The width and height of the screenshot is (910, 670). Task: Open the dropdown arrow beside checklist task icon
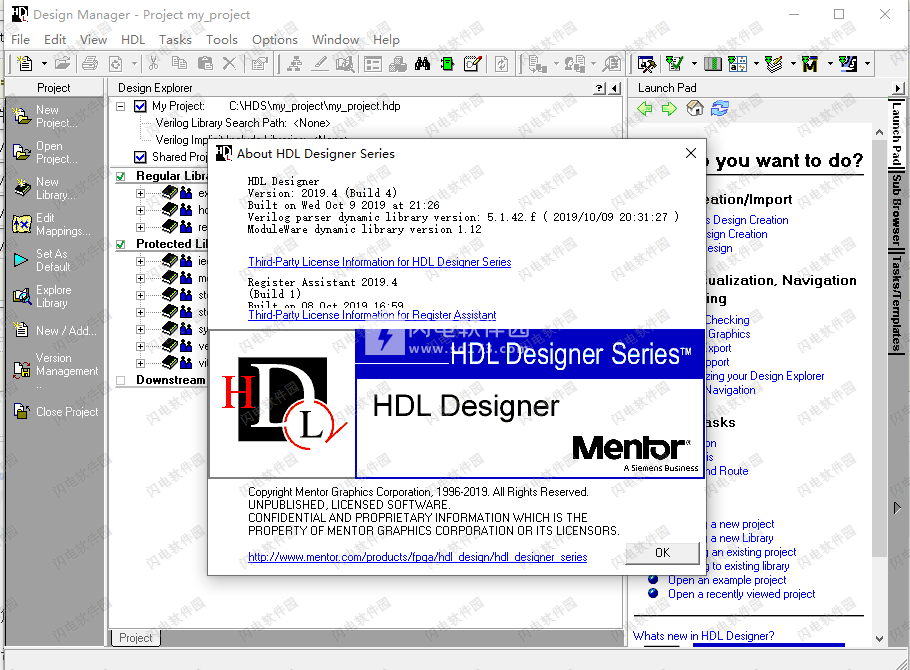pyautogui.click(x=694, y=63)
